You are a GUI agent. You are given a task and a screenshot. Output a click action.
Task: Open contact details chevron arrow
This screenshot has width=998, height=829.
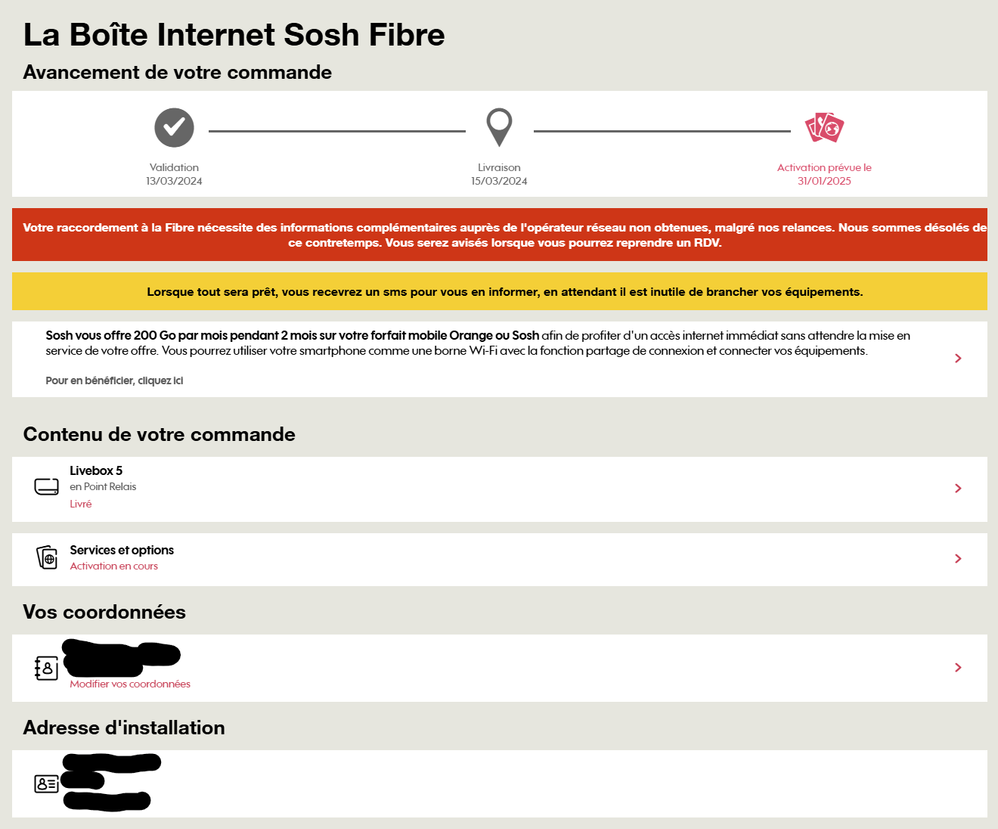pyautogui.click(x=958, y=667)
